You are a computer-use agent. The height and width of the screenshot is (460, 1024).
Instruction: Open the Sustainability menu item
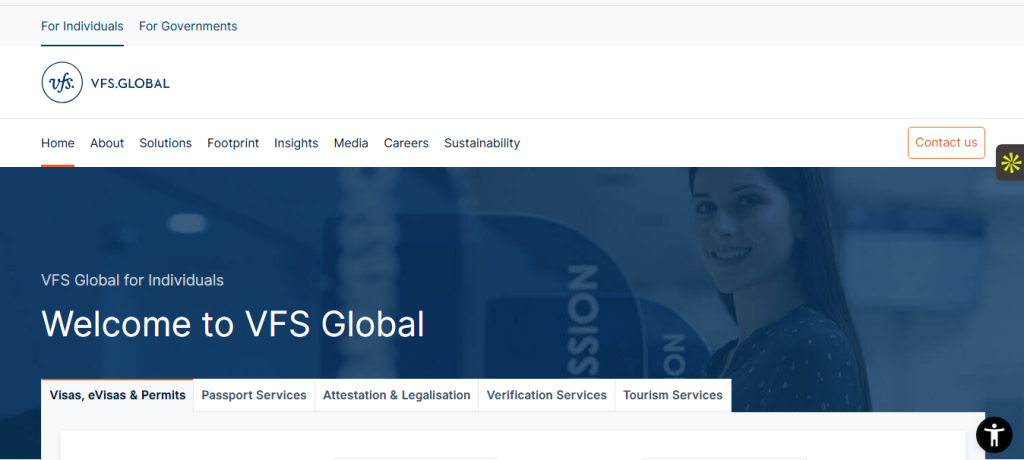click(x=482, y=143)
